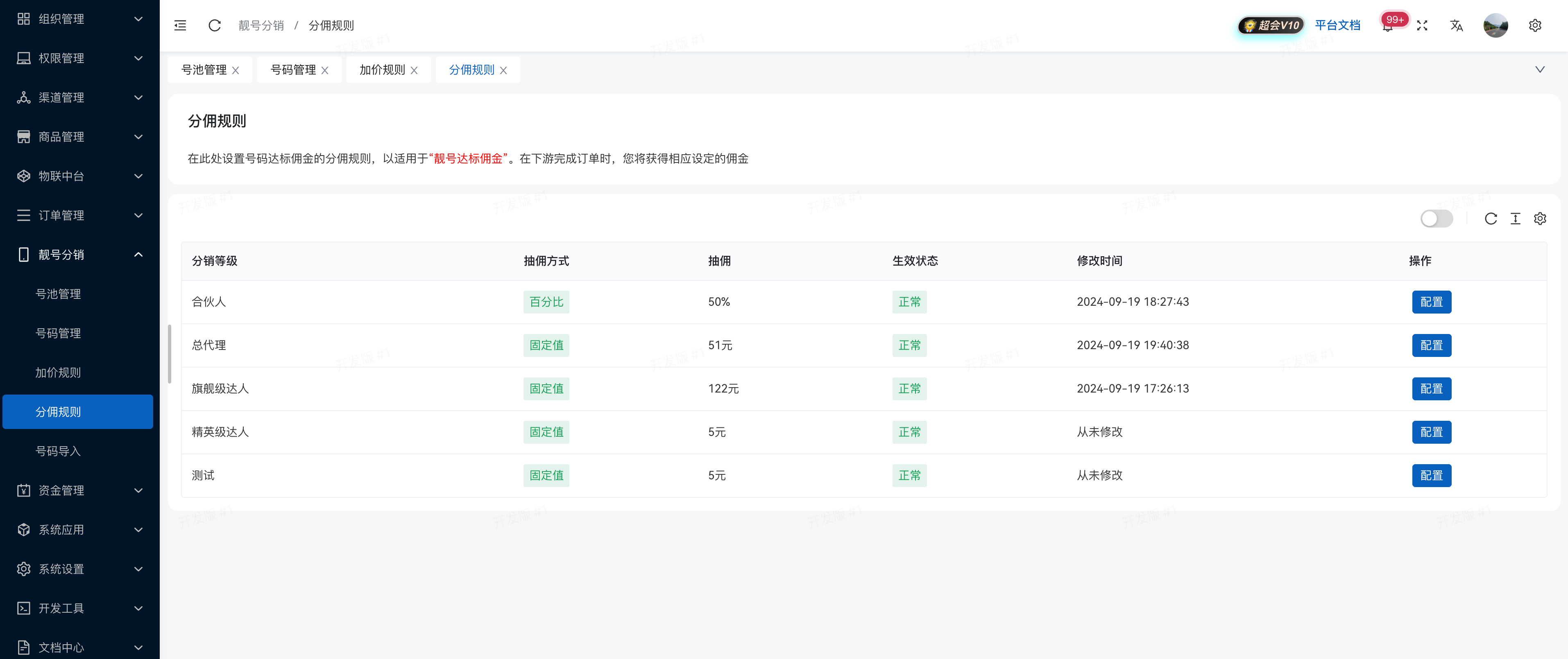The width and height of the screenshot is (1568, 659).
Task: Turn on the table toggle switch
Action: [x=1437, y=219]
